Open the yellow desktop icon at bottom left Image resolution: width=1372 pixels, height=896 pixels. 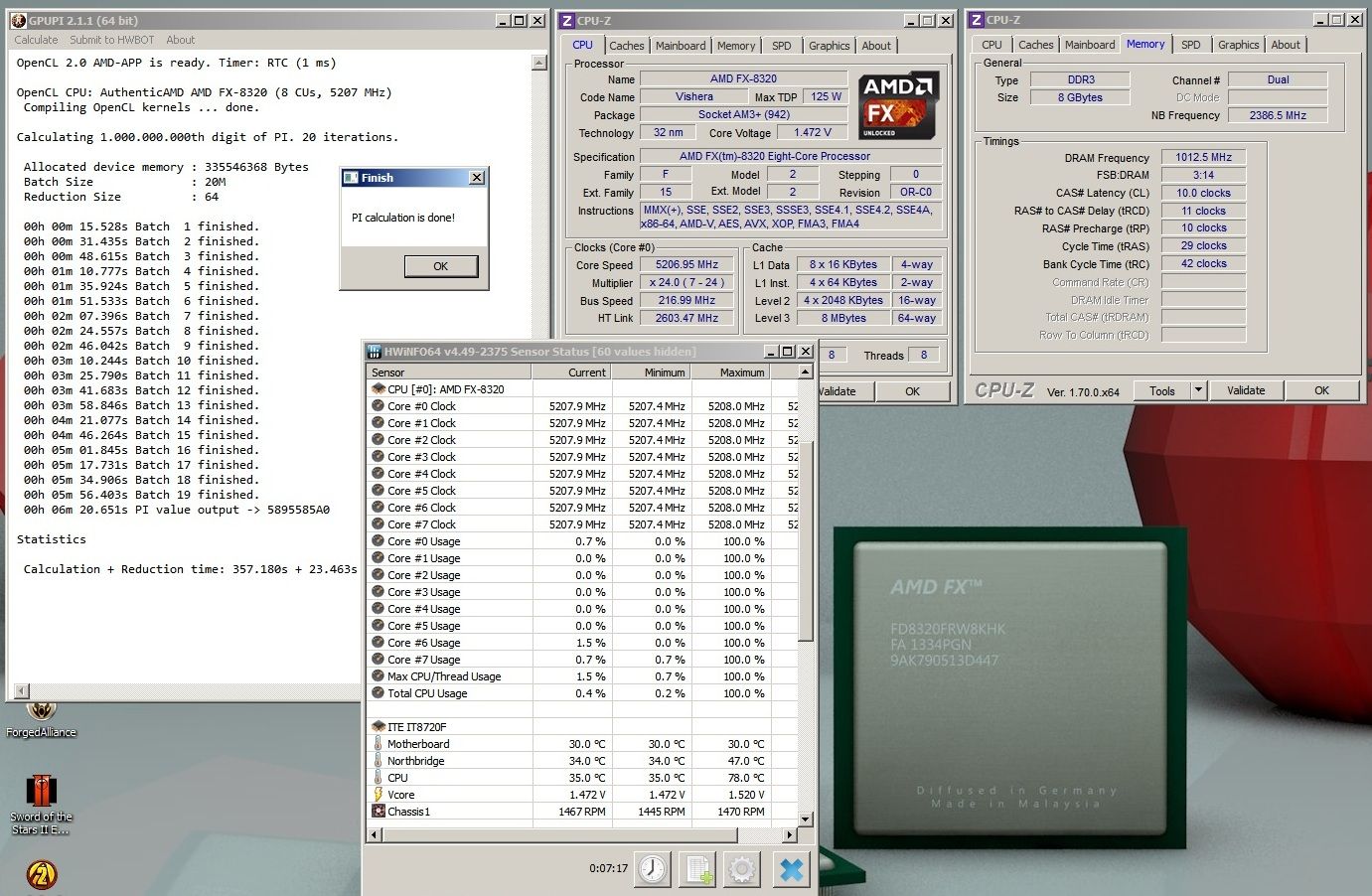pyautogui.click(x=41, y=875)
